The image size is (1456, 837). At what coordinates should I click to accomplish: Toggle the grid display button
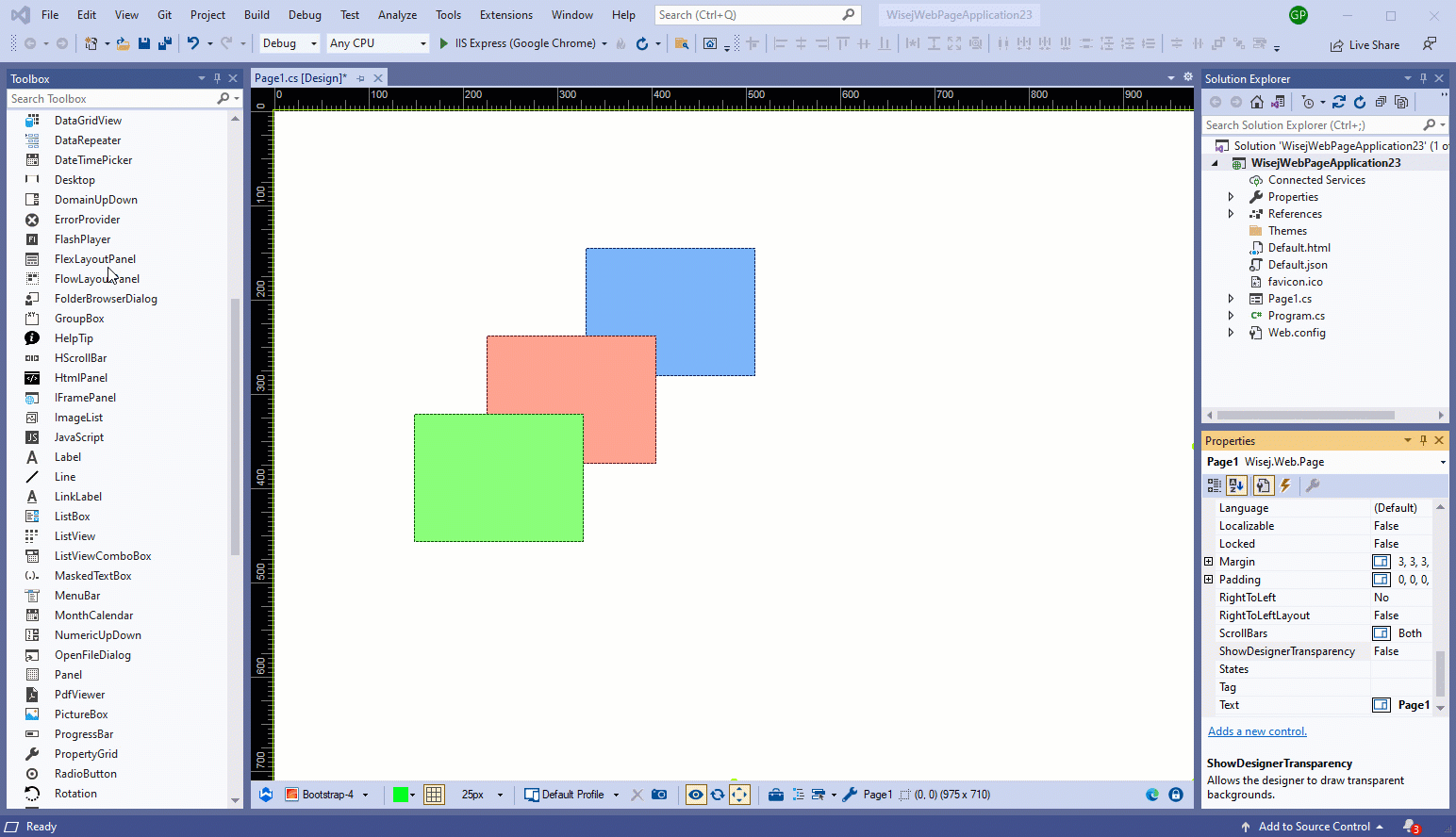[434, 795]
